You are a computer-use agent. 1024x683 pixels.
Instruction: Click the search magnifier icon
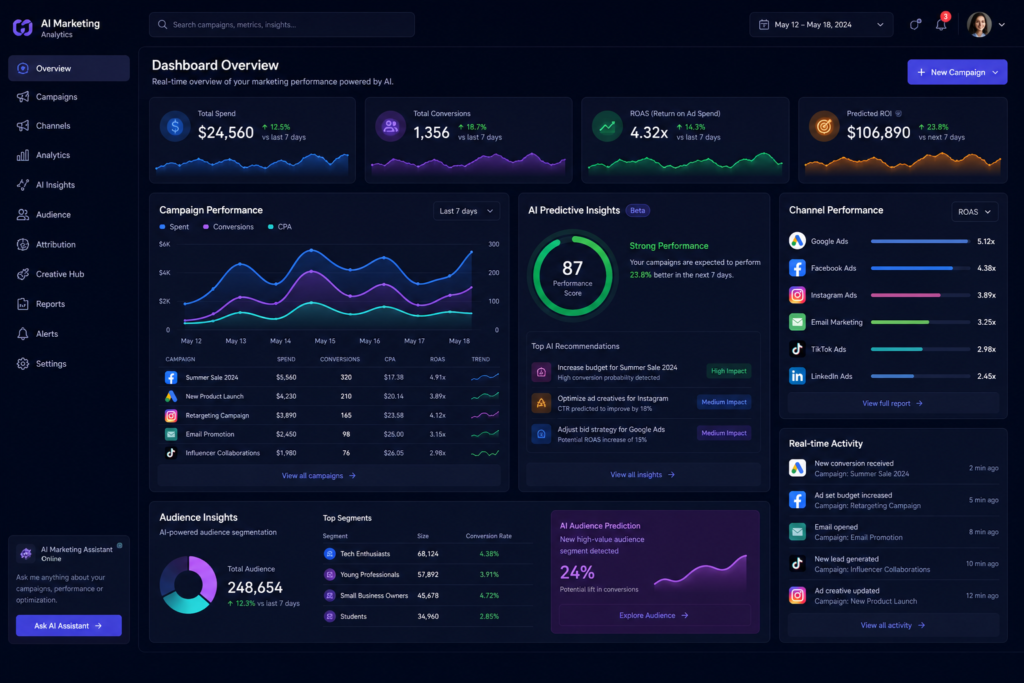[163, 25]
